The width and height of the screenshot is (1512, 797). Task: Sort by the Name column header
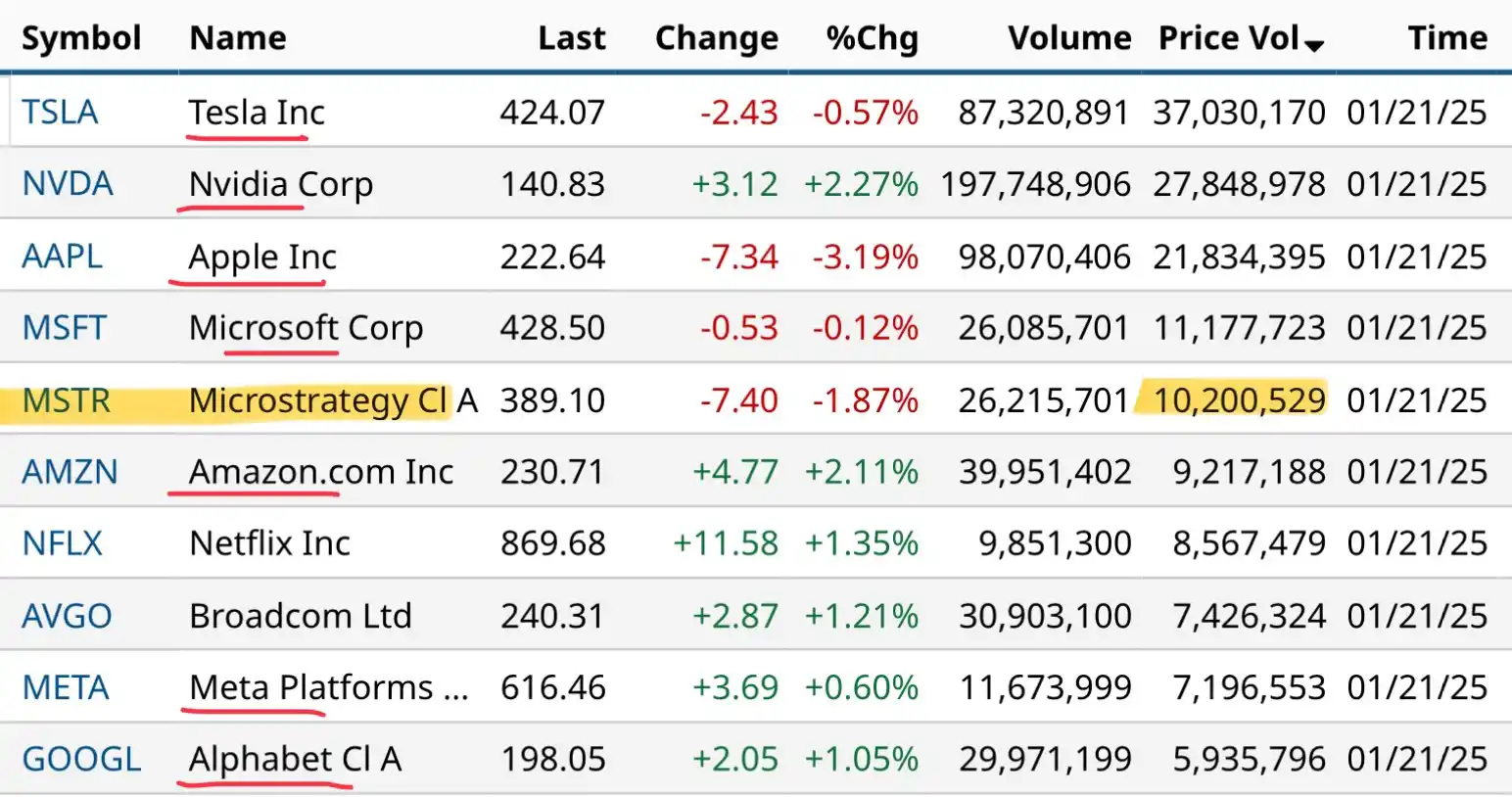[x=238, y=38]
